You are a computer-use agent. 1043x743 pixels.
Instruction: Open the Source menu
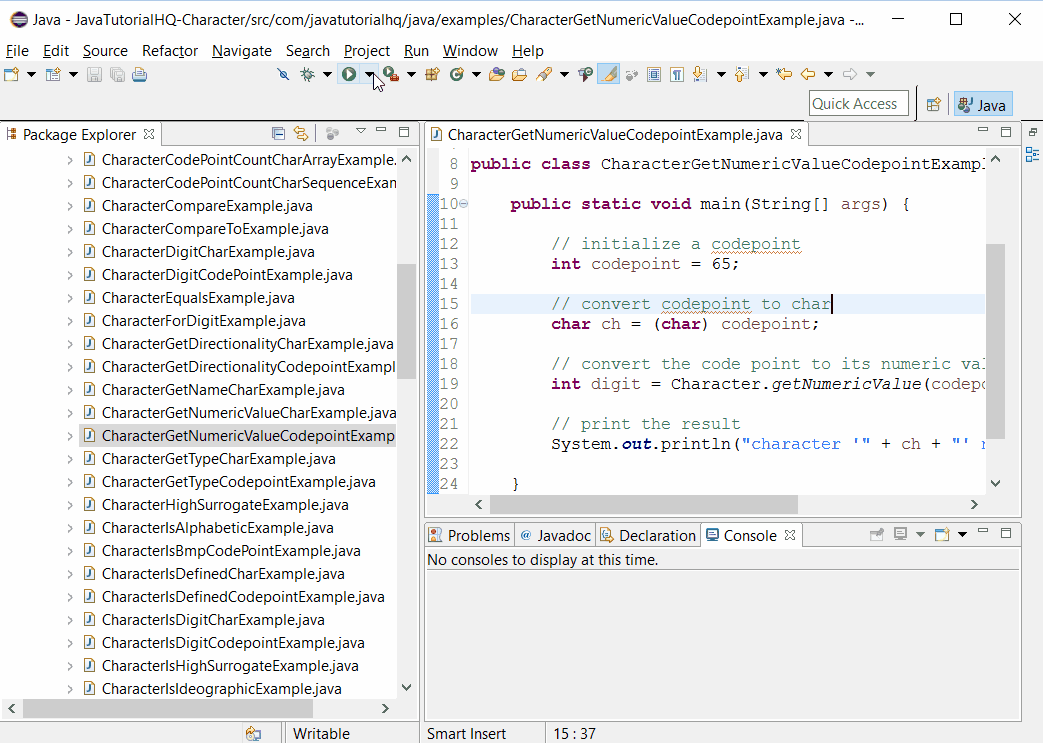point(103,51)
